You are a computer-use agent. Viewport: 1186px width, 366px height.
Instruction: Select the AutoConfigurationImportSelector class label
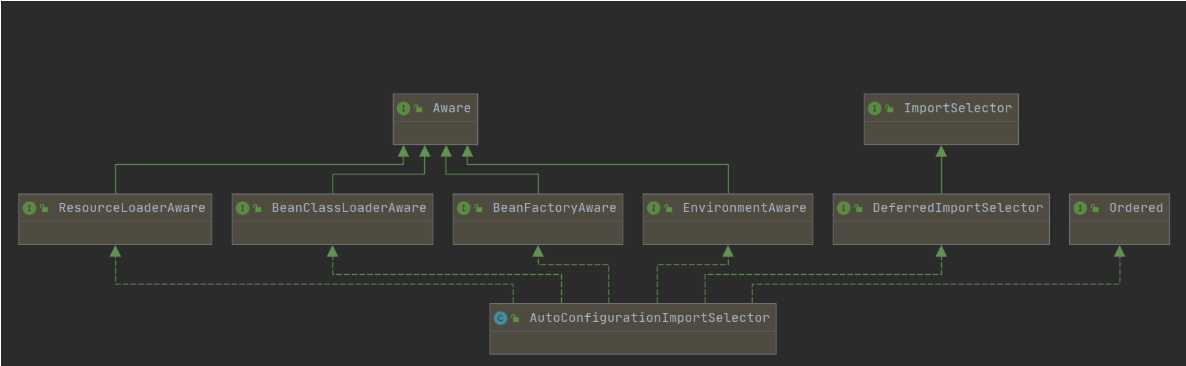pyautogui.click(x=649, y=318)
